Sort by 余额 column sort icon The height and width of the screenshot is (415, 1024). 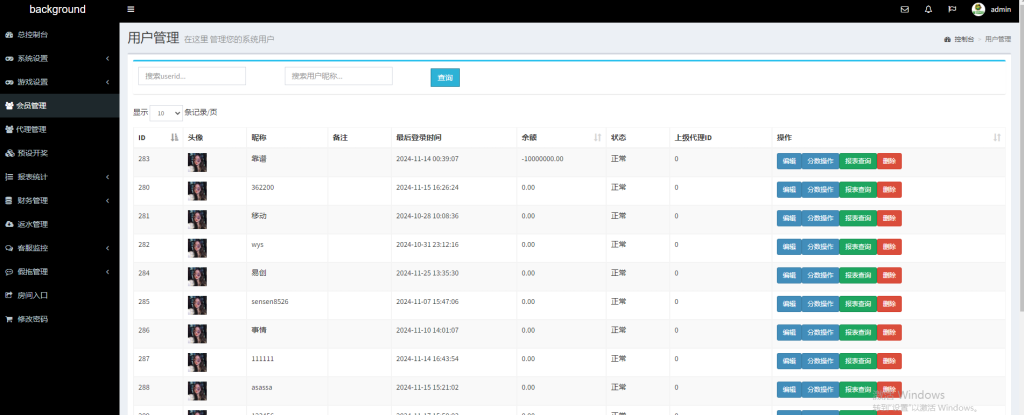point(598,137)
